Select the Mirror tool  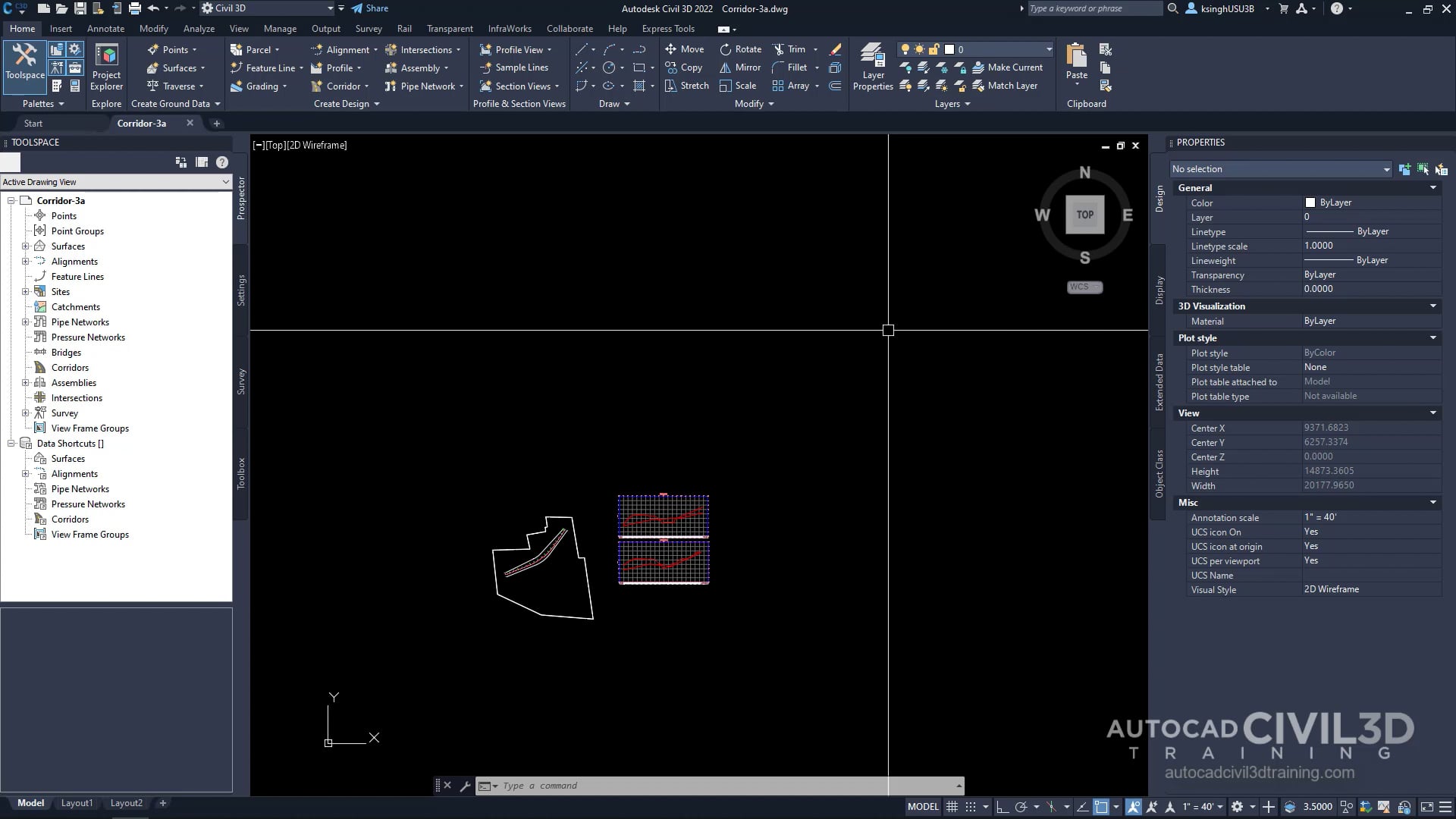pos(739,67)
